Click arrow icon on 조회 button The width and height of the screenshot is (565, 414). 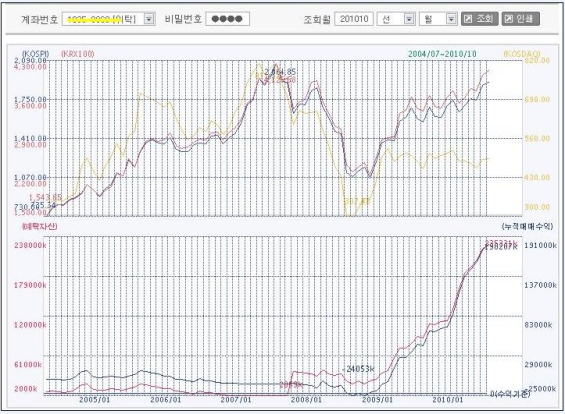pyautogui.click(x=468, y=19)
